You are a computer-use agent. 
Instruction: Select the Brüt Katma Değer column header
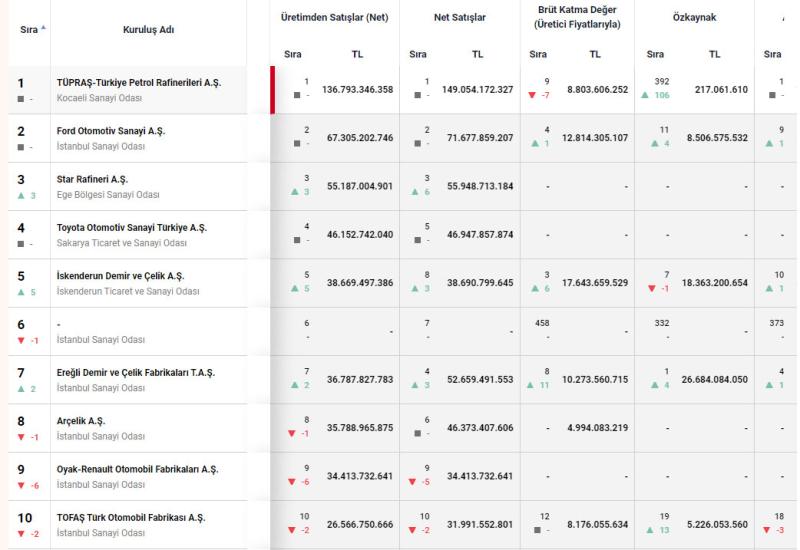tap(575, 15)
